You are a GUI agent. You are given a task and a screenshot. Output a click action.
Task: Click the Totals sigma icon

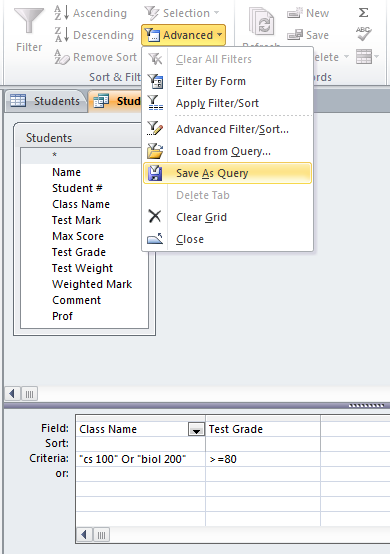tap(364, 13)
